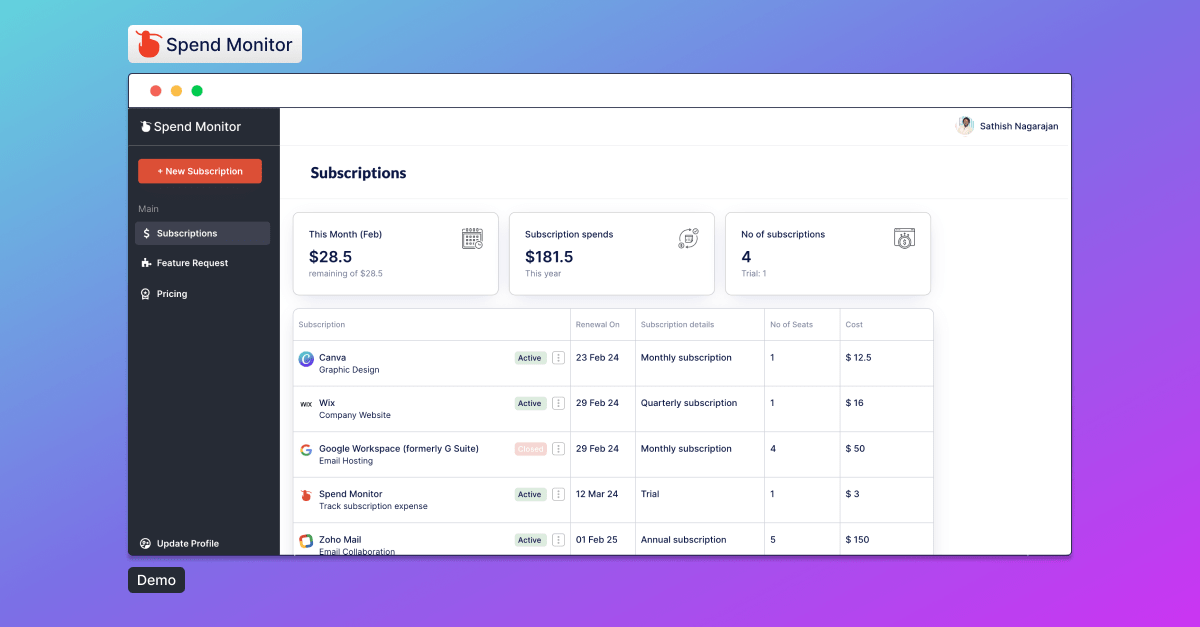1200x627 pixels.
Task: Open Subscriptions in the sidebar
Action: point(203,233)
